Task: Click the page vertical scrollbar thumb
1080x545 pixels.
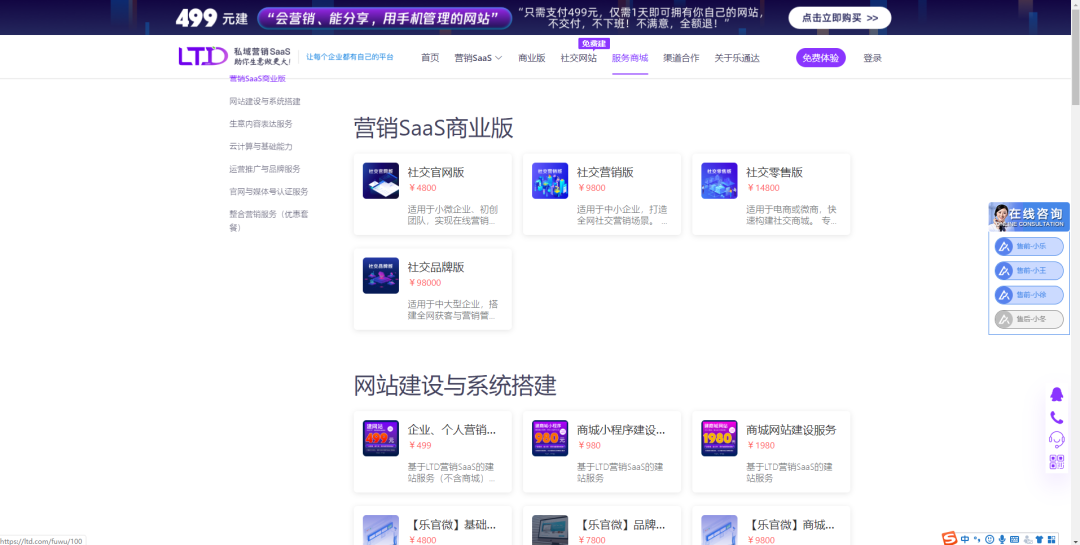Action: click(x=1075, y=59)
